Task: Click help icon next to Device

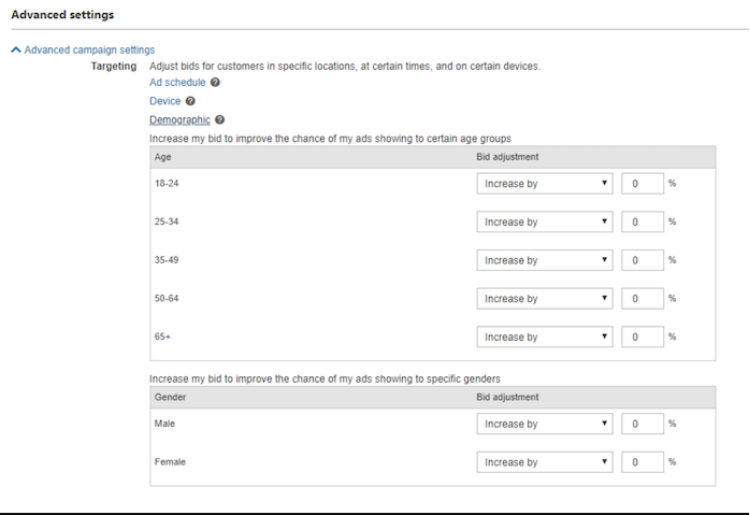Action: point(190,101)
